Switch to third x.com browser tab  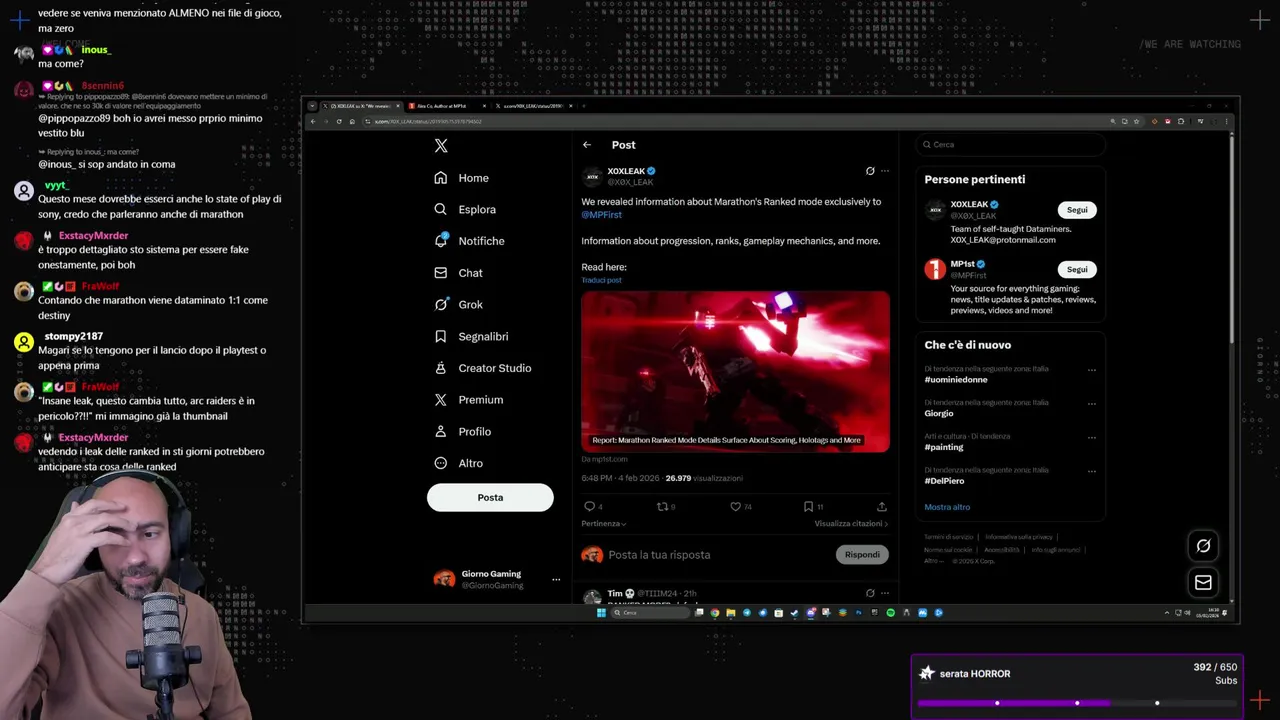pyautogui.click(x=536, y=106)
